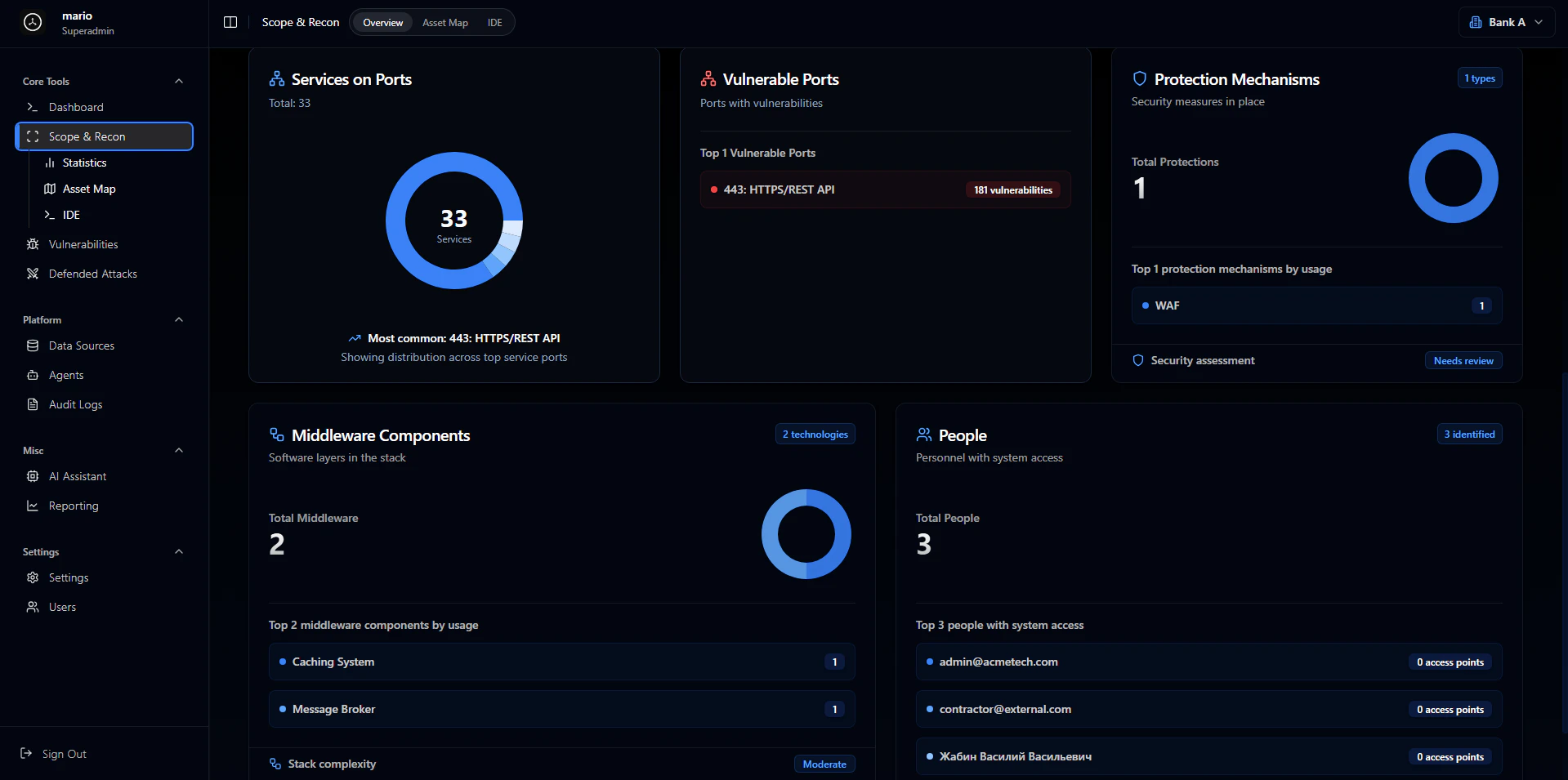Viewport: 1568px width, 780px height.
Task: Click the 3 identified badge
Action: click(x=1469, y=434)
